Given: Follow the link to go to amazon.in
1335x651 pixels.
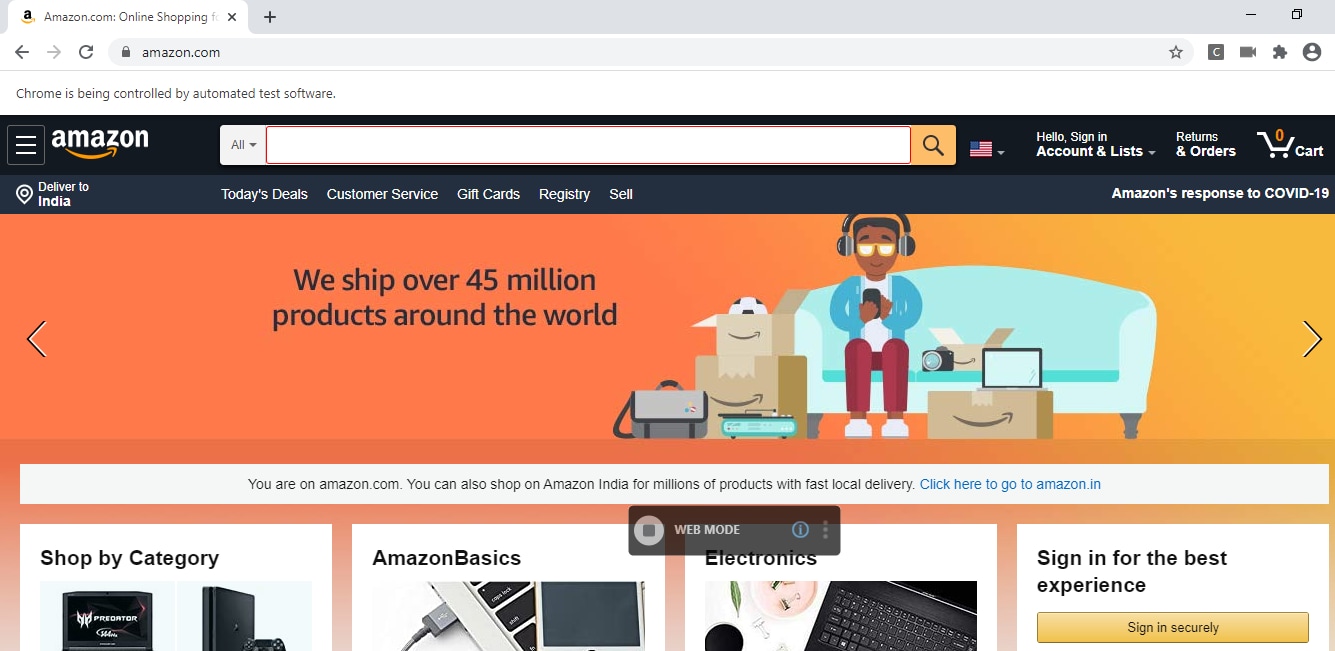Looking at the screenshot, I should point(1010,484).
